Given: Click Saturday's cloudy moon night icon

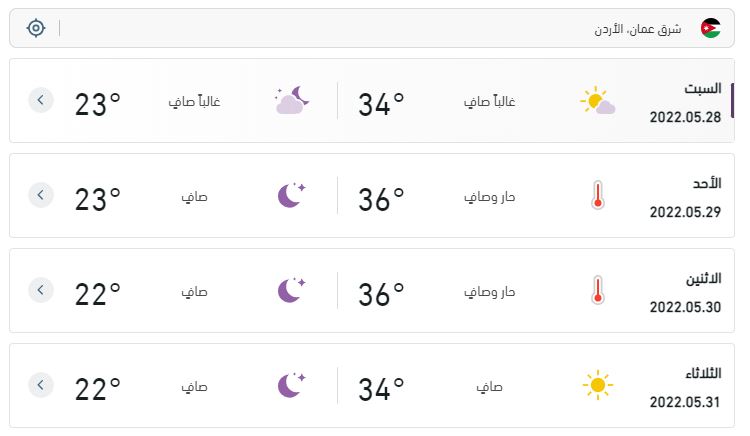Looking at the screenshot, I should (x=292, y=100).
